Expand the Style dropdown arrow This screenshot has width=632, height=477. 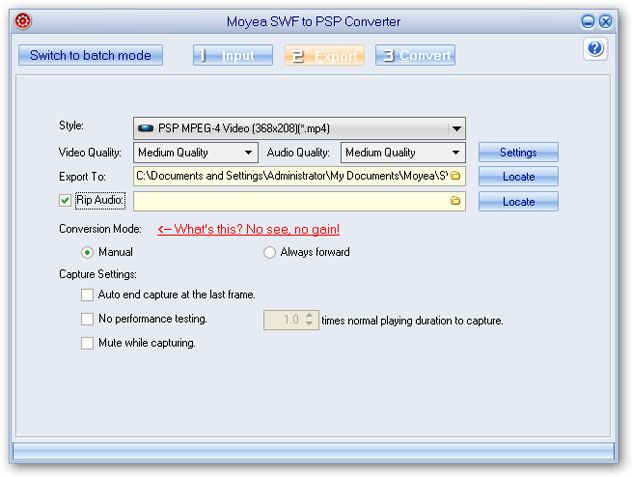[456, 129]
